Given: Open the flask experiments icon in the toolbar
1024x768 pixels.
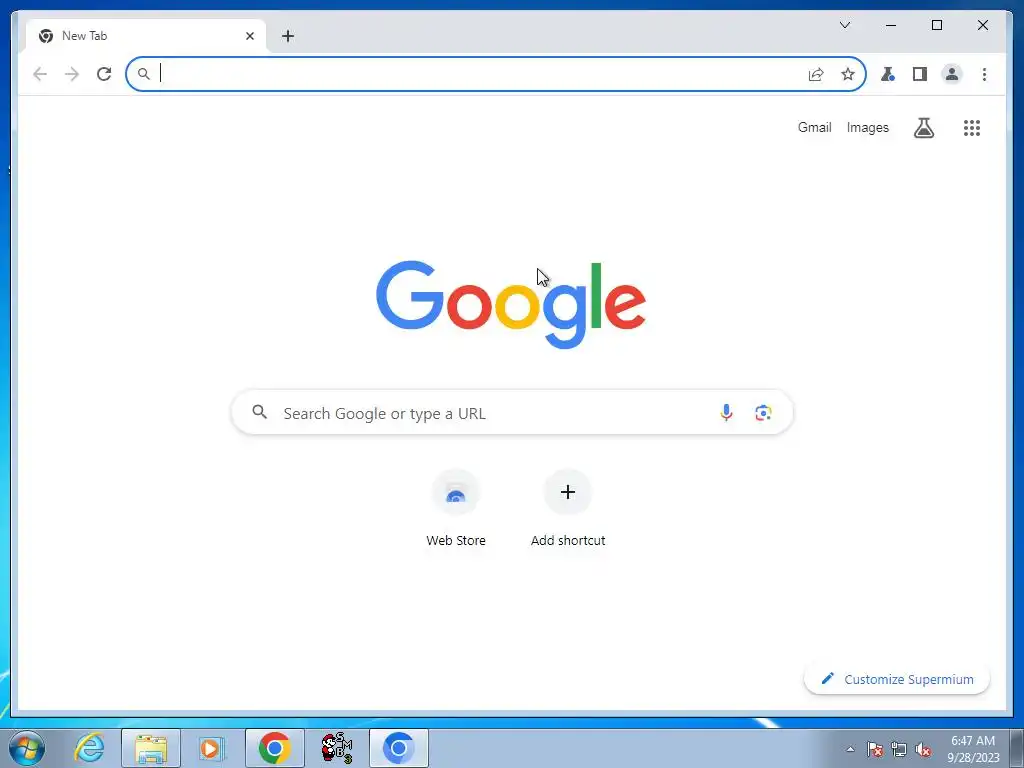Looking at the screenshot, I should (x=888, y=74).
